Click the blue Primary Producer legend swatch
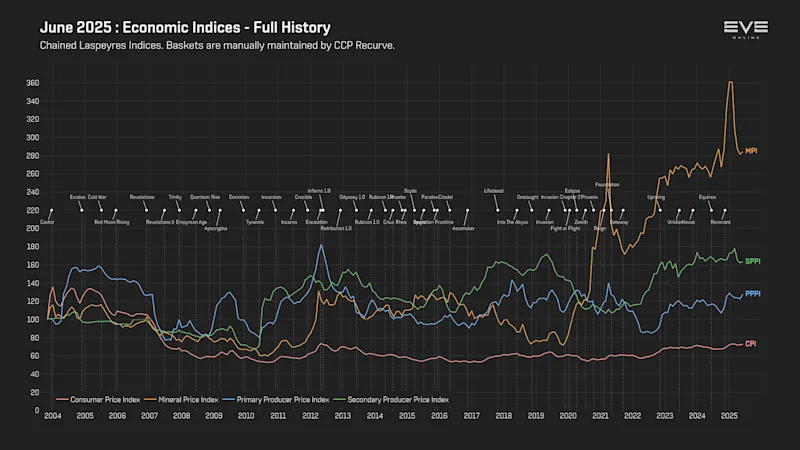 click(229, 399)
